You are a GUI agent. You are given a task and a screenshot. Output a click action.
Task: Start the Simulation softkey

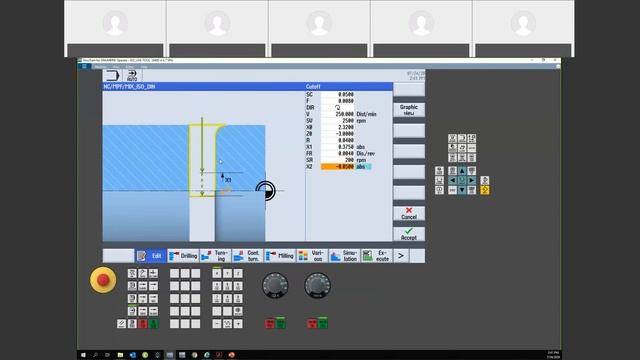pyautogui.click(x=344, y=256)
